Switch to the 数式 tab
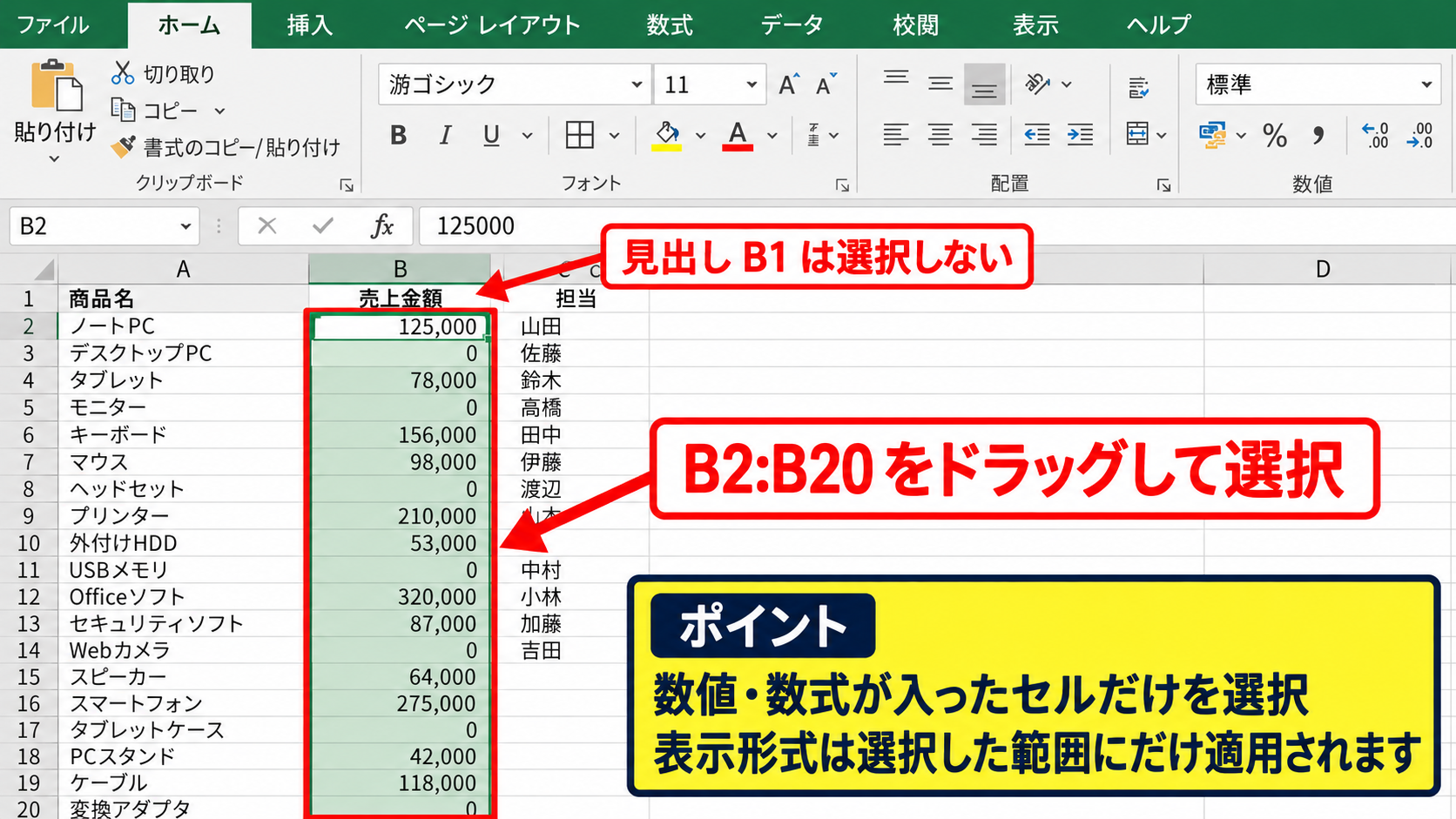Screen dimensions: 1456x819 point(669,24)
